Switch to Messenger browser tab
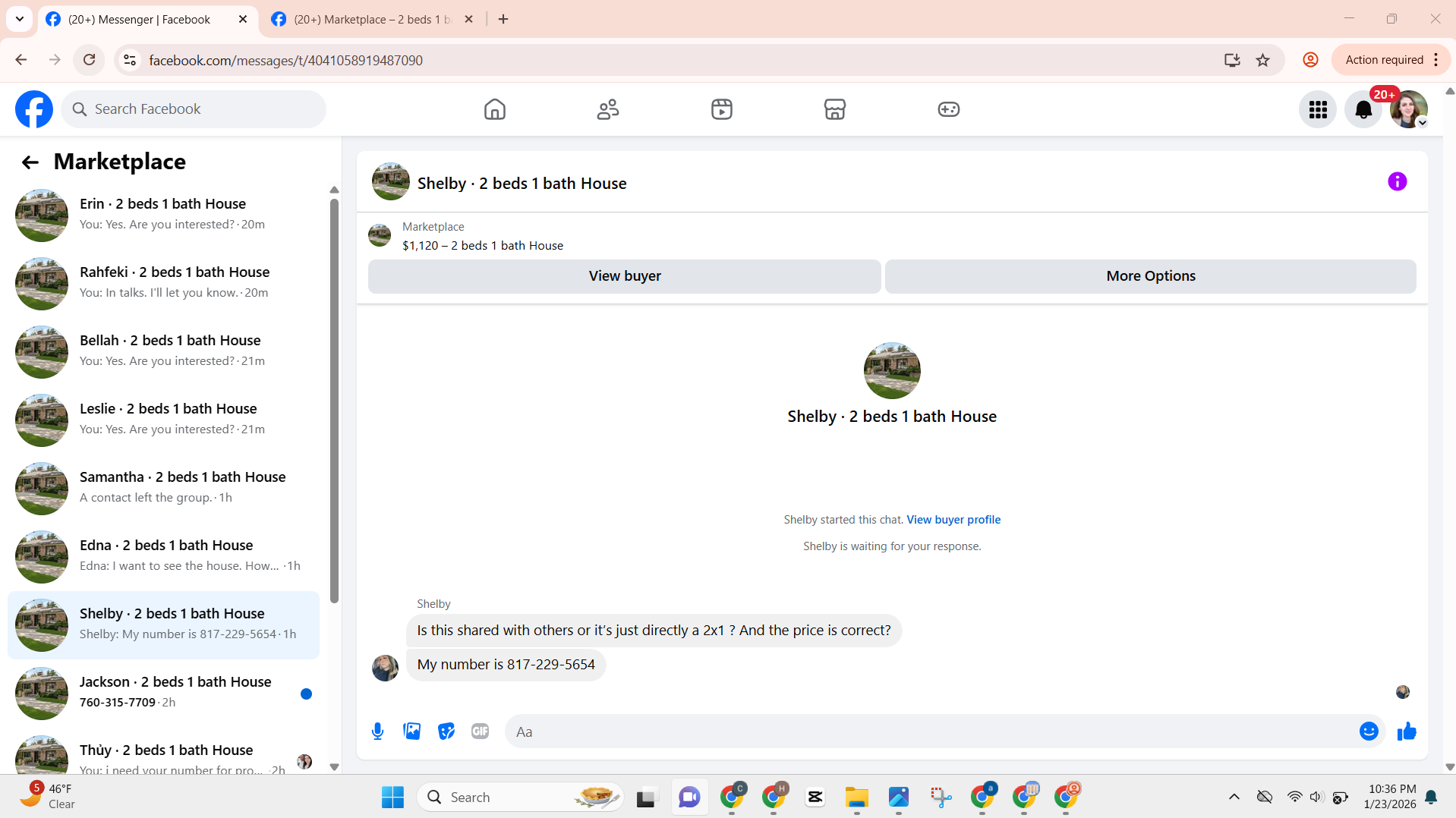1456x818 pixels. (140, 20)
